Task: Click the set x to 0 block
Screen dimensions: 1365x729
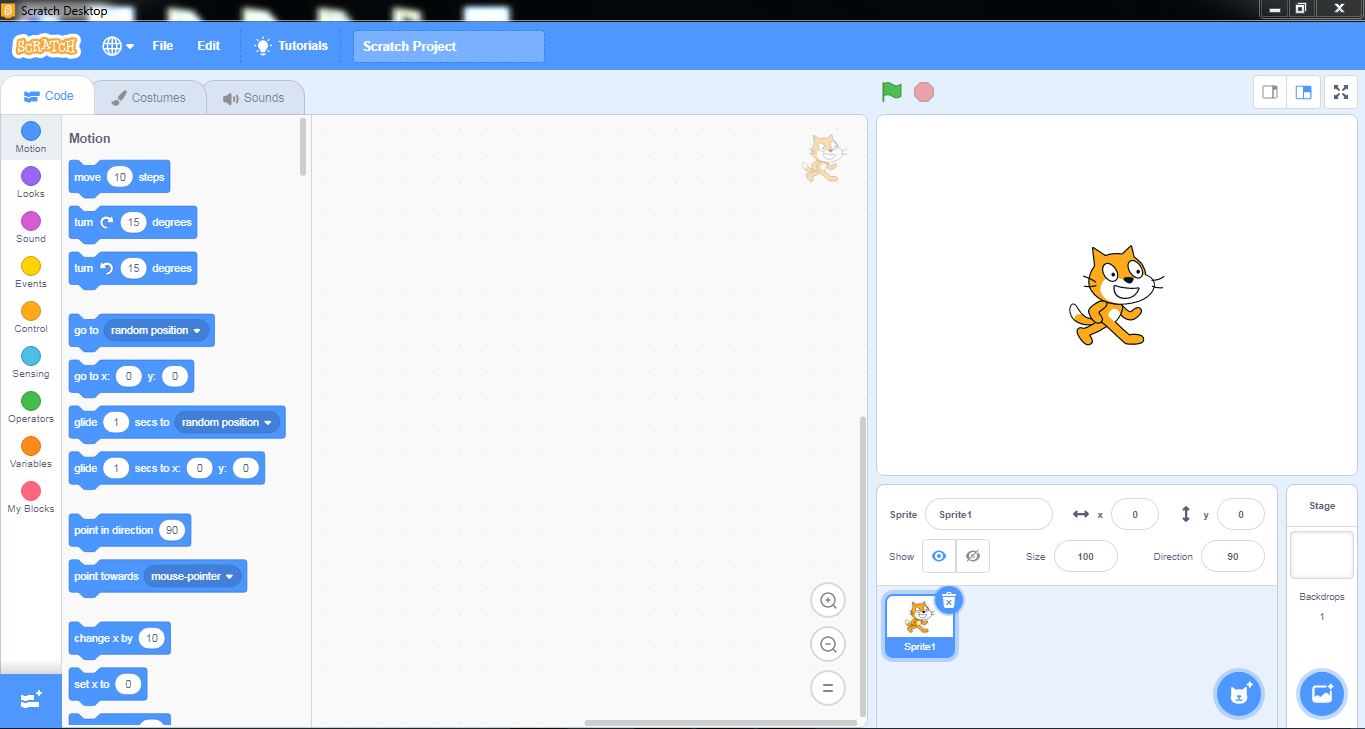Action: tap(107, 684)
